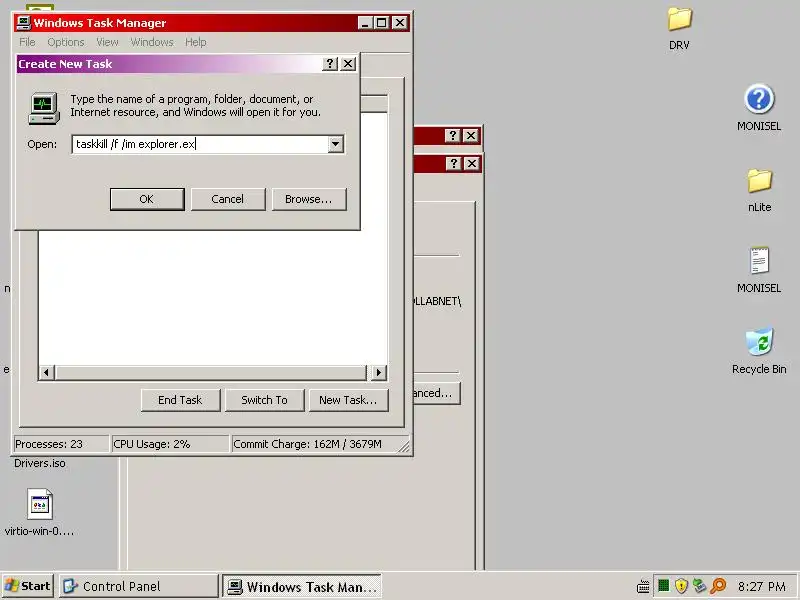The width and height of the screenshot is (800, 600).
Task: Open the View menu in Task Manager
Action: pos(107,42)
